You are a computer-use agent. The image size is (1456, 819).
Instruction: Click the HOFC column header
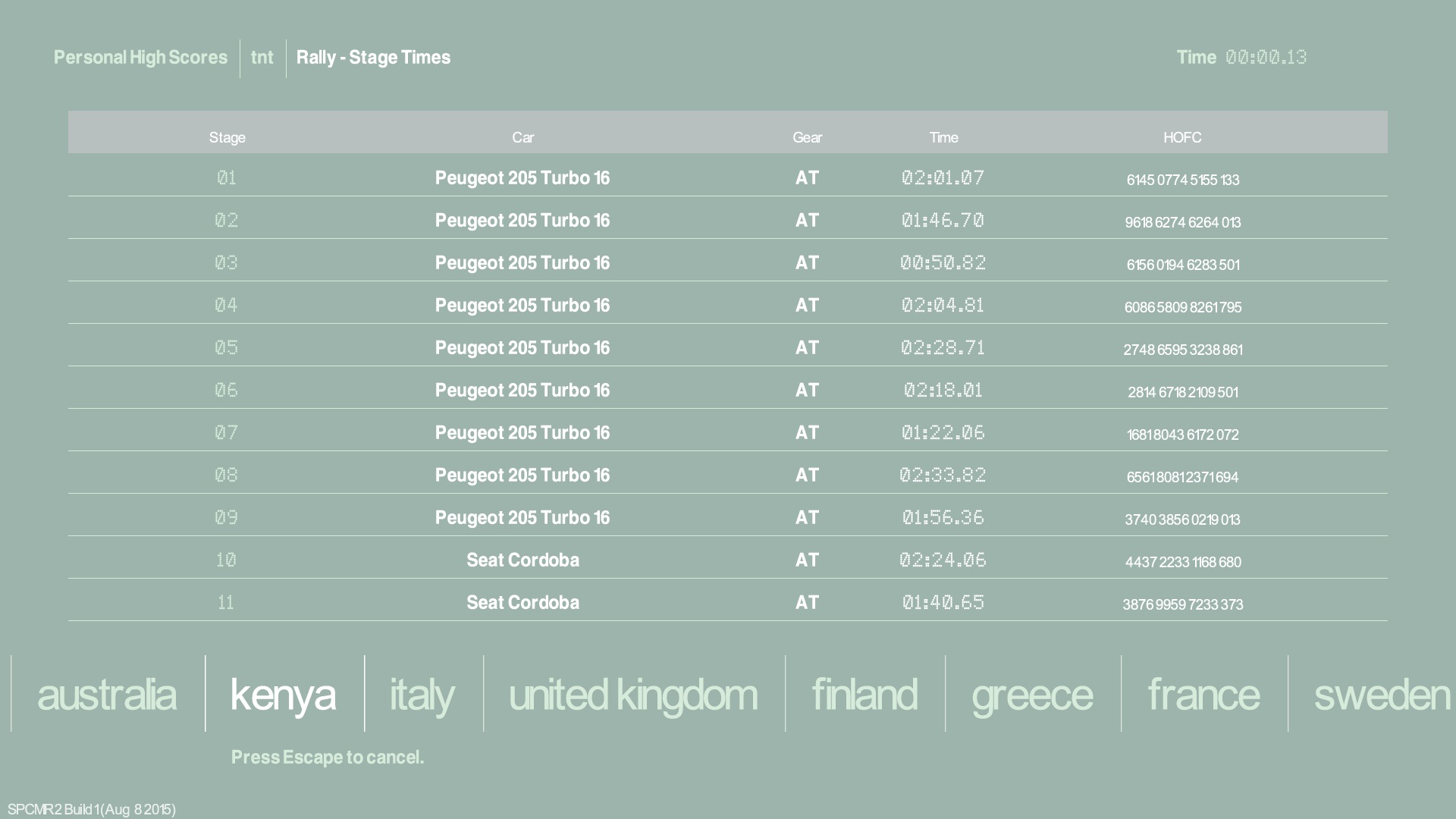tap(1182, 137)
